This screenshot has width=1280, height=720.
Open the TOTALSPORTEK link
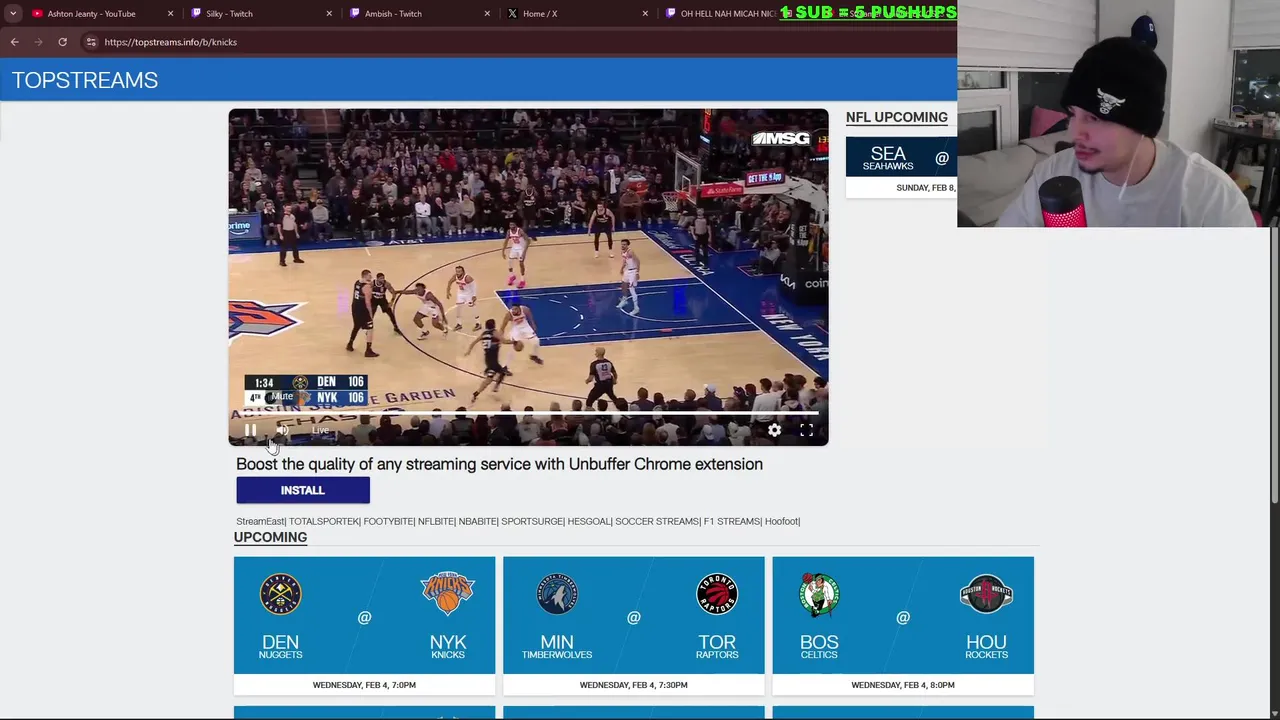point(323,521)
